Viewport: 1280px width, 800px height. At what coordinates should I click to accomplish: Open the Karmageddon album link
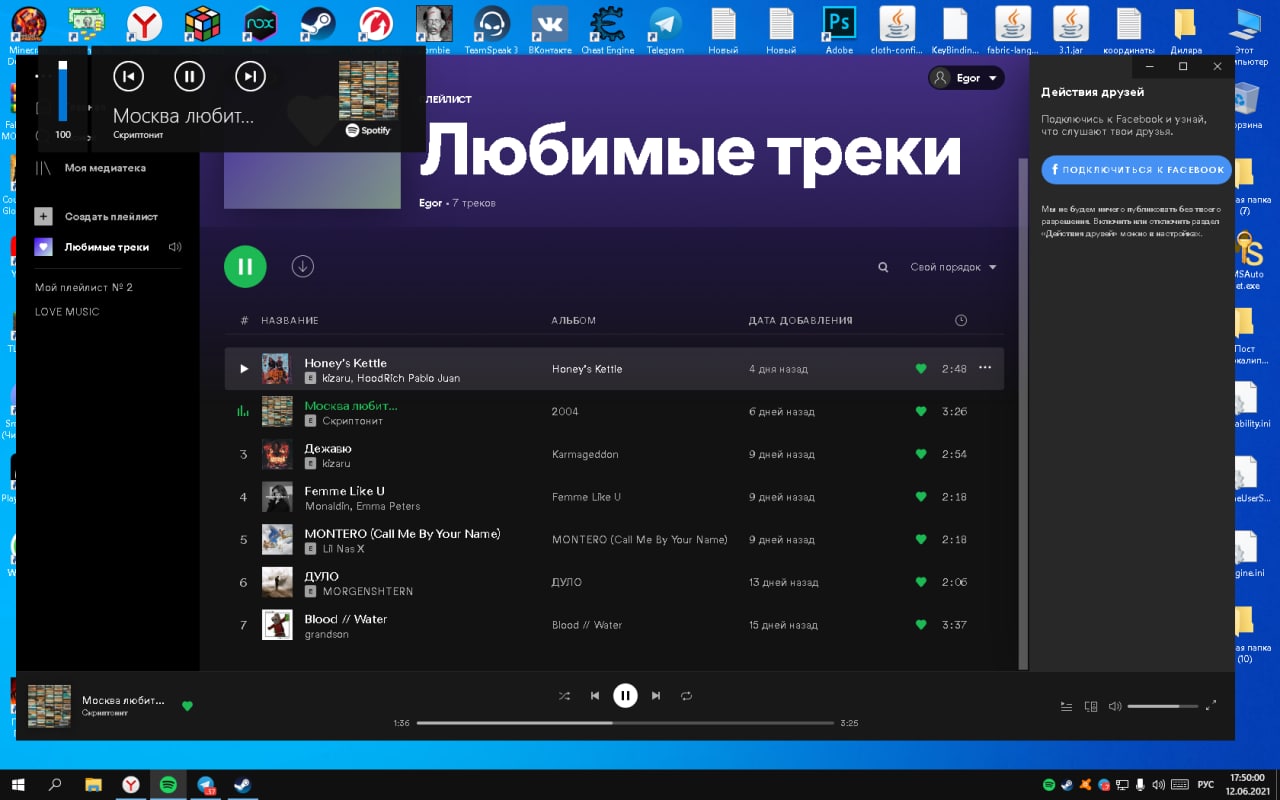(x=585, y=454)
